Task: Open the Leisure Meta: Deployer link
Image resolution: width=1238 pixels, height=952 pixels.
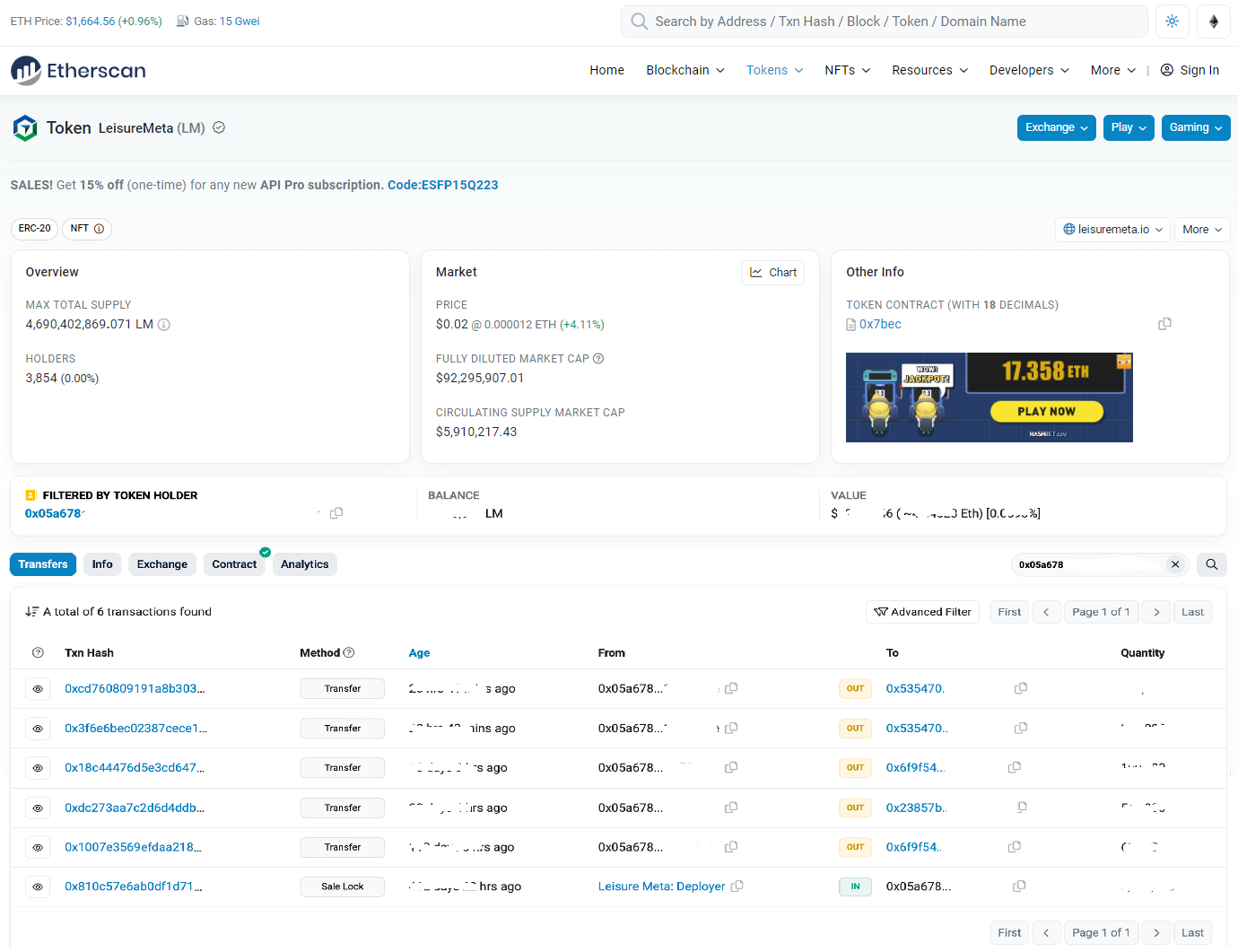Action: click(x=661, y=886)
